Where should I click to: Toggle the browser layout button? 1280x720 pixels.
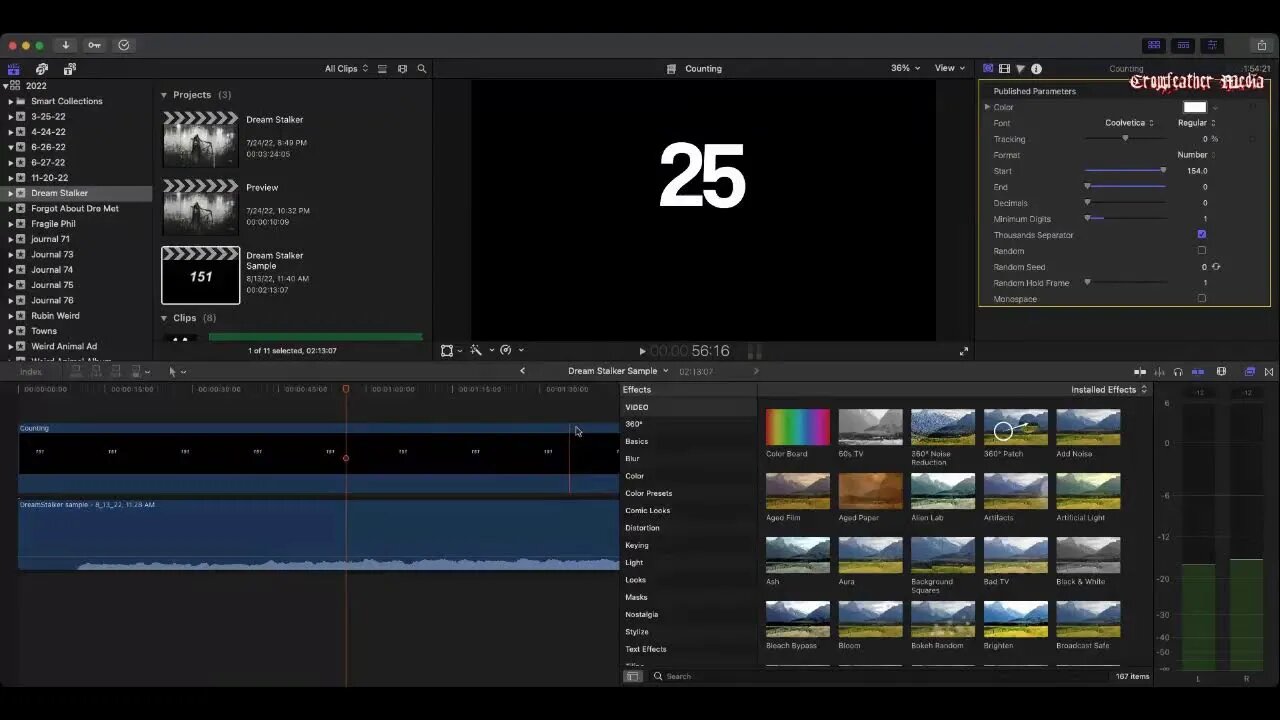1154,45
